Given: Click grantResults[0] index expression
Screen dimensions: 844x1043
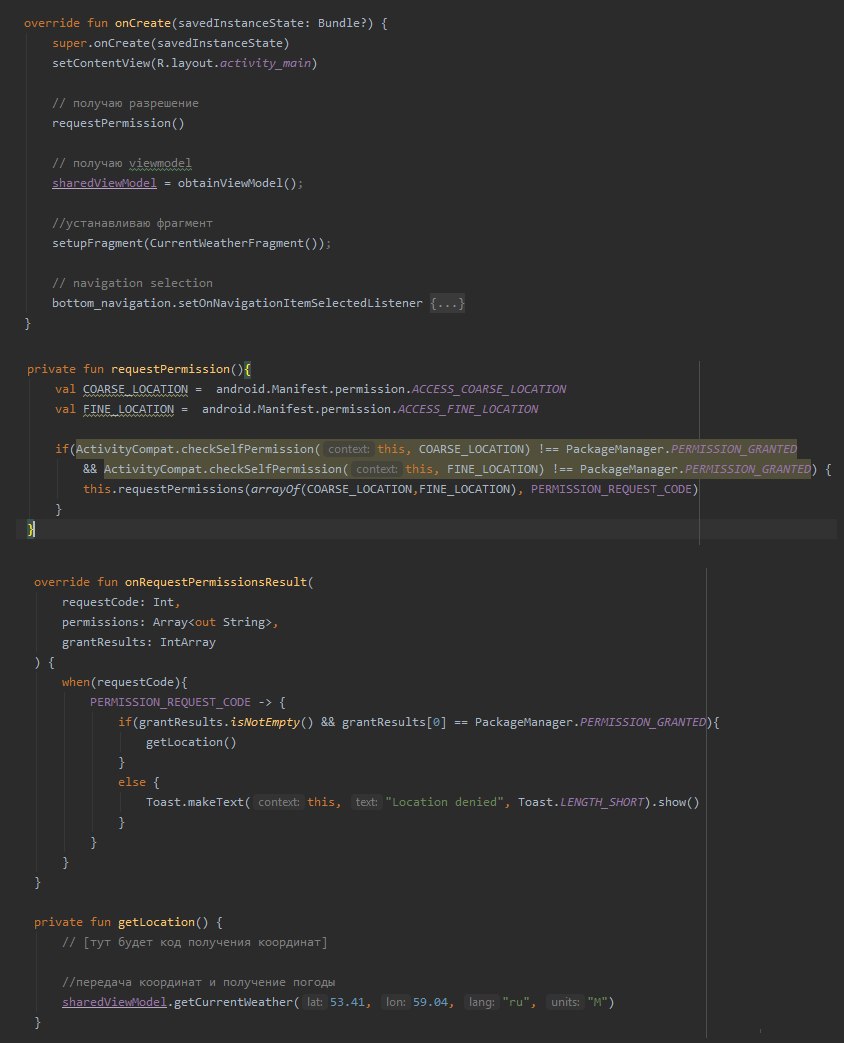Looking at the screenshot, I should point(394,722).
